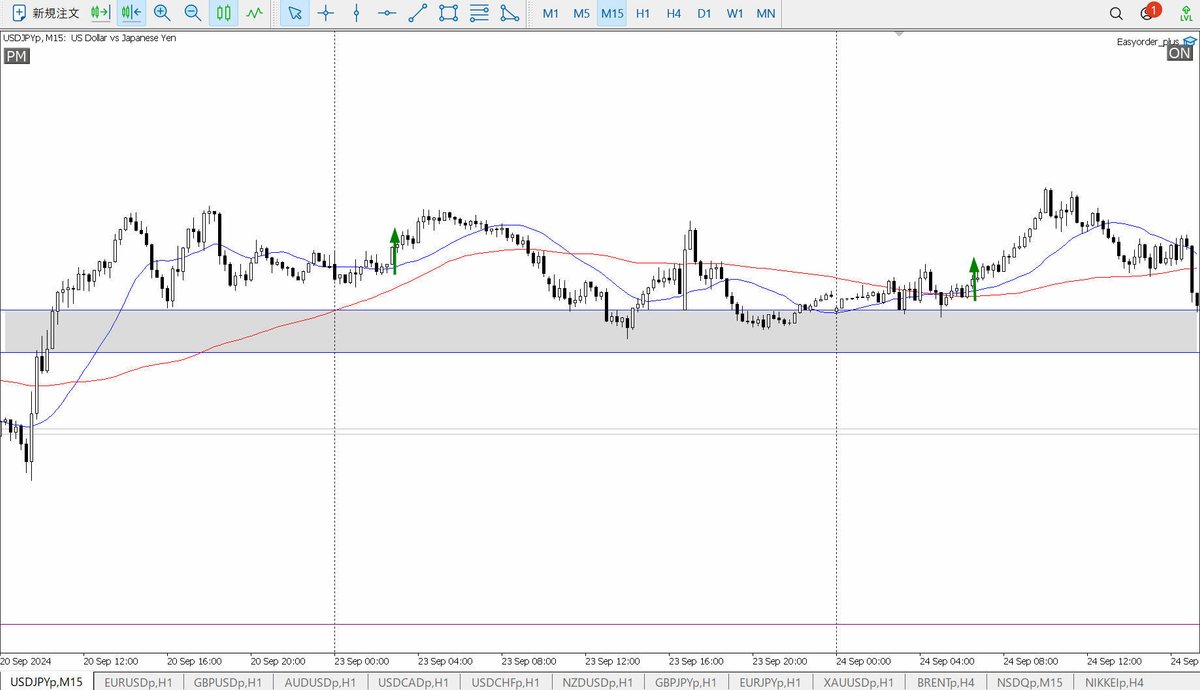This screenshot has width=1200, height=690.
Task: Select the vertical line drawing tool
Action: click(356, 14)
